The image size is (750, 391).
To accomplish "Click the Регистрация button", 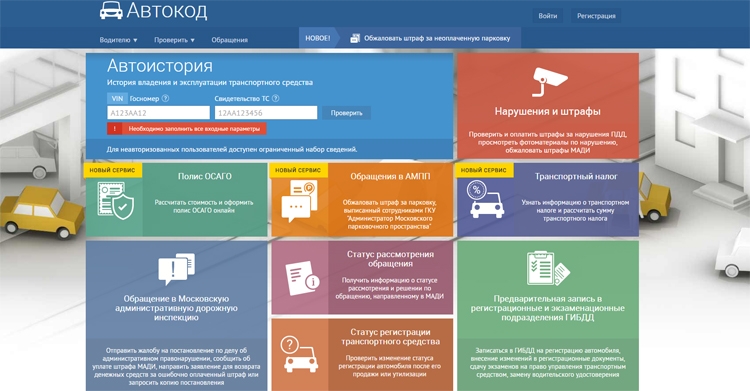I will coord(596,16).
